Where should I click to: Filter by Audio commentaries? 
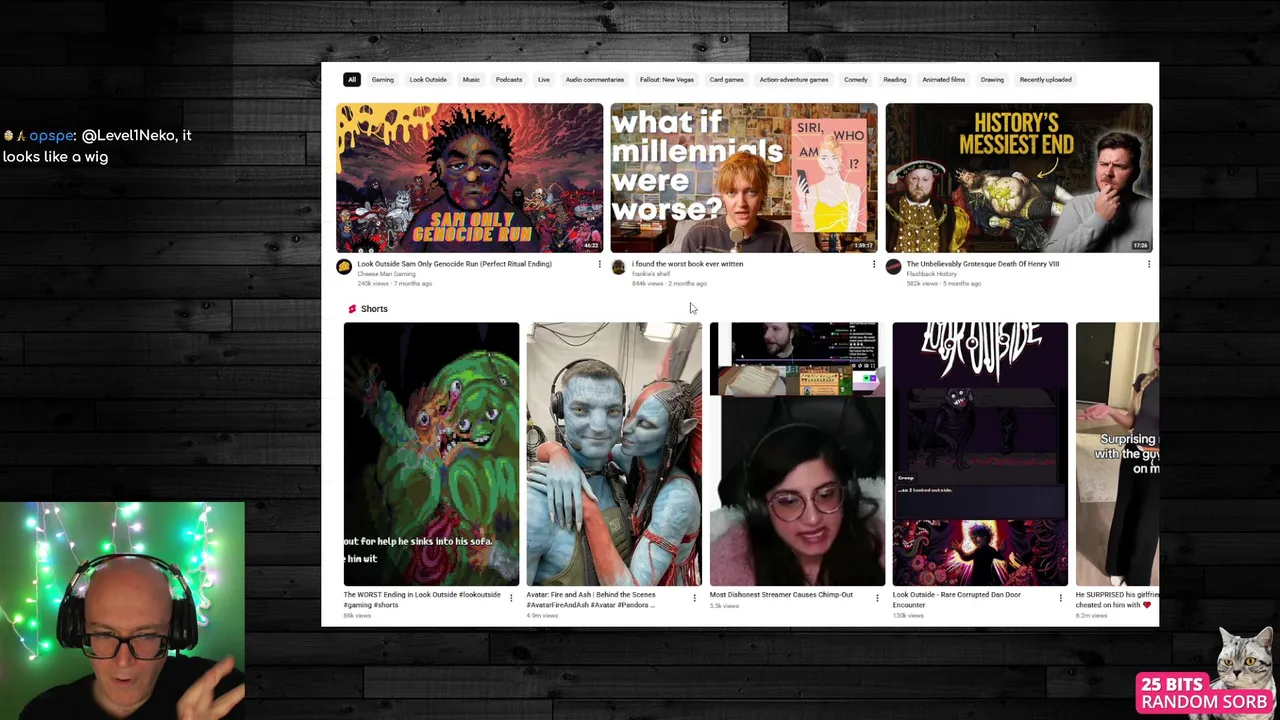point(595,80)
